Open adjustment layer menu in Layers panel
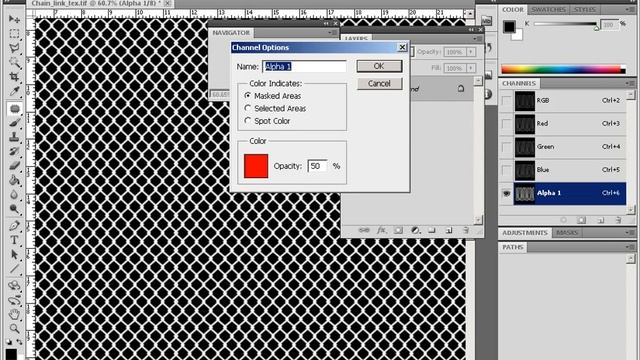Screen dimensions: 640x360 click(415, 230)
